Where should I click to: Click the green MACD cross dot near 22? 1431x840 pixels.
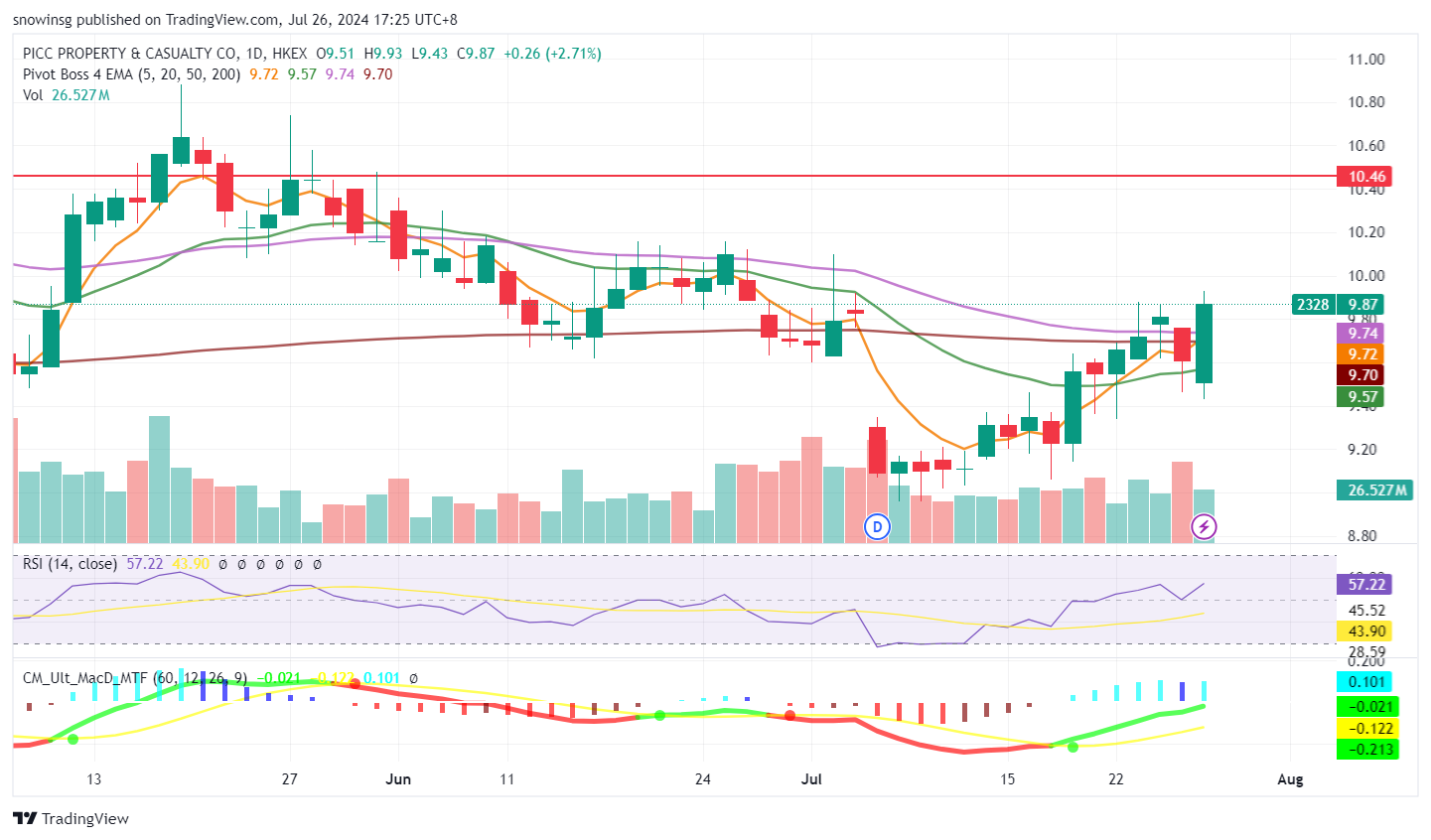coord(1073,747)
